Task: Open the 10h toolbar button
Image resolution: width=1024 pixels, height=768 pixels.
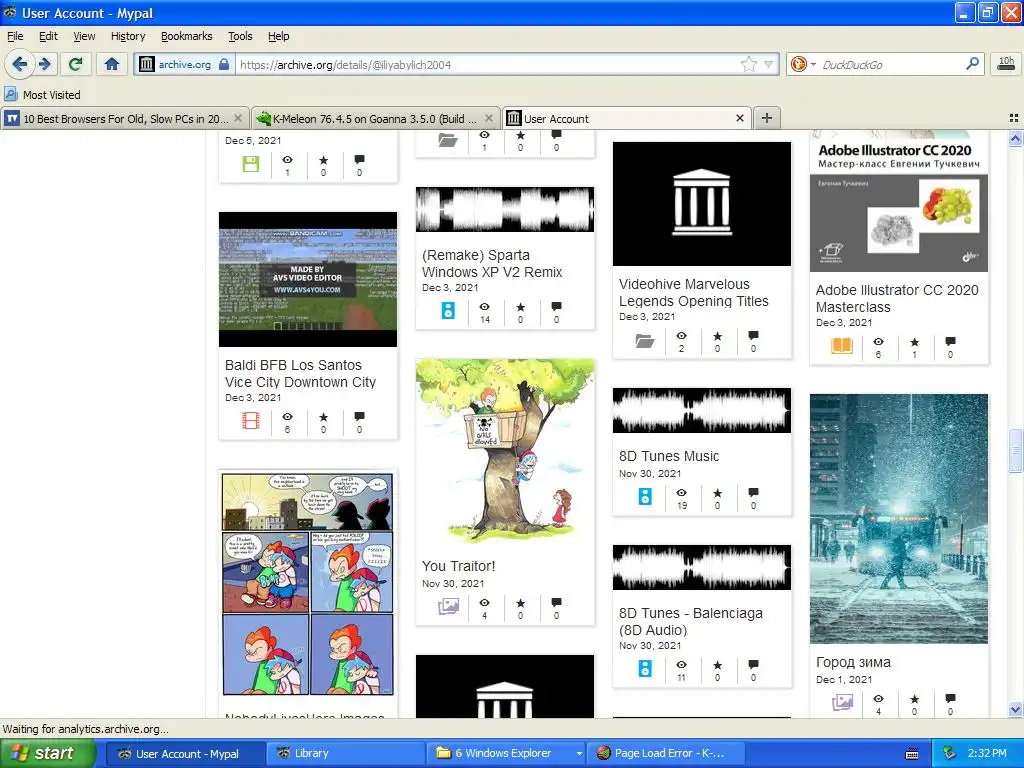Action: 1006,64
